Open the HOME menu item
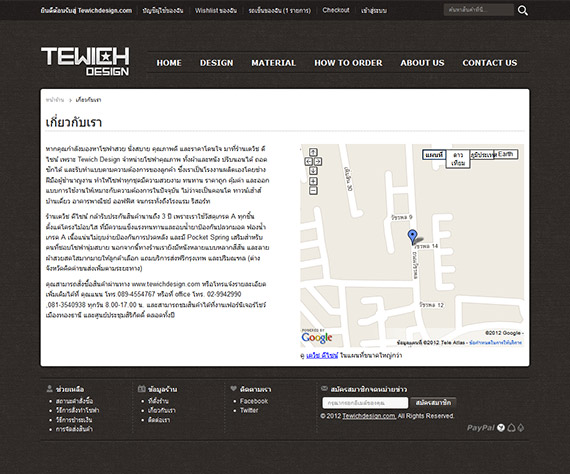Viewport: 570px width, 474px height. pos(169,63)
